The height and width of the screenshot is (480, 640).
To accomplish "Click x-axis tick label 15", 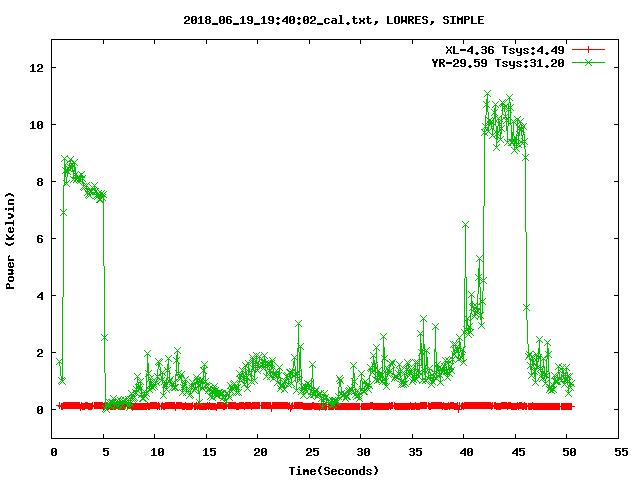I will 209,452.
